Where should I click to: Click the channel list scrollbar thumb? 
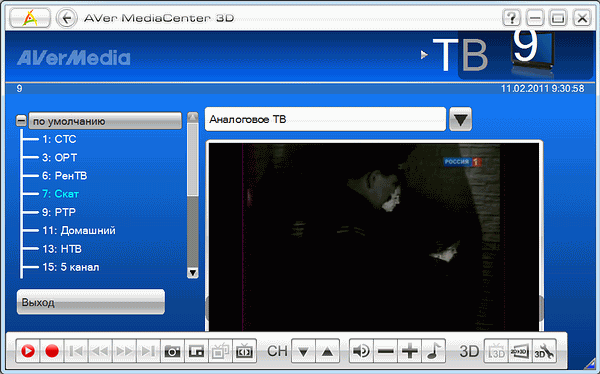point(193,159)
